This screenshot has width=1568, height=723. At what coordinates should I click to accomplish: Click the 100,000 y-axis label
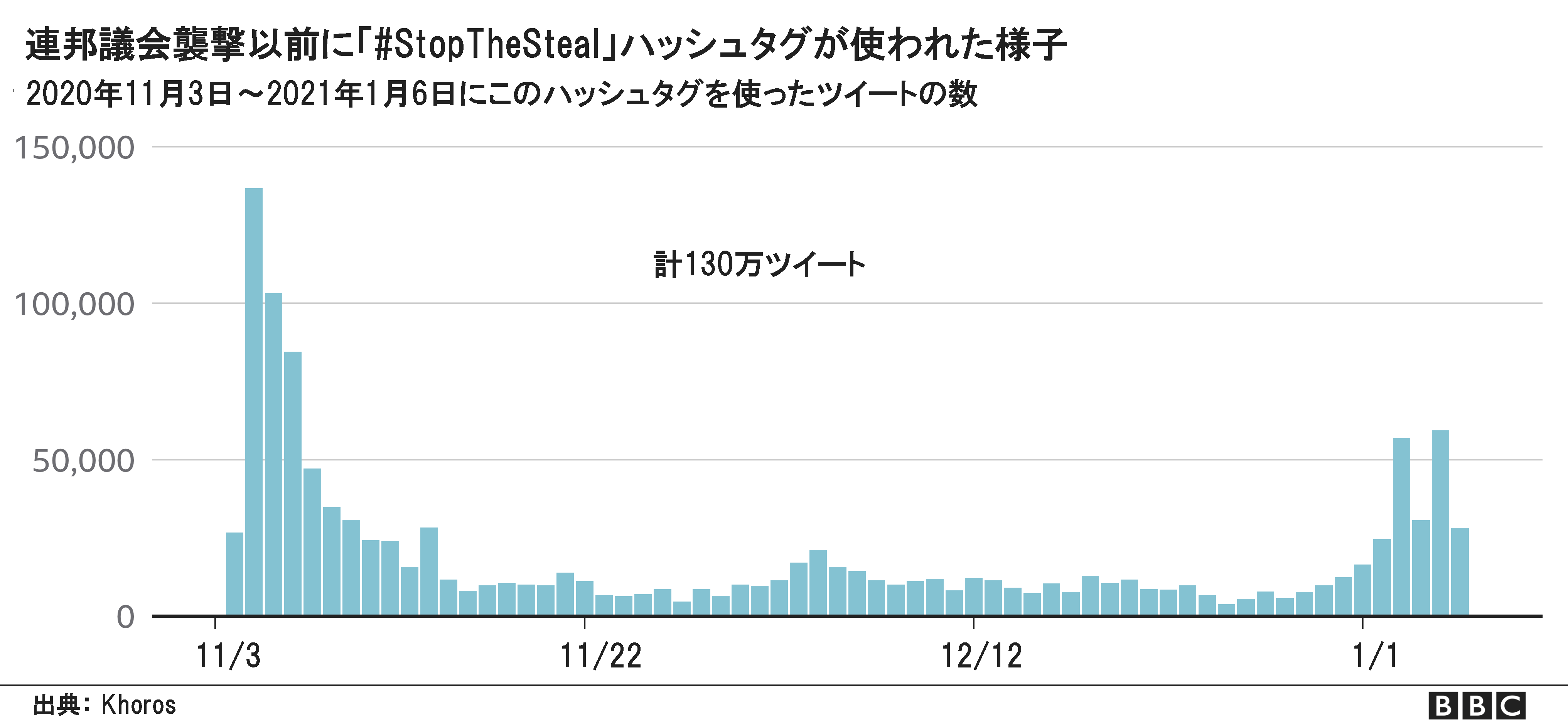[x=74, y=304]
